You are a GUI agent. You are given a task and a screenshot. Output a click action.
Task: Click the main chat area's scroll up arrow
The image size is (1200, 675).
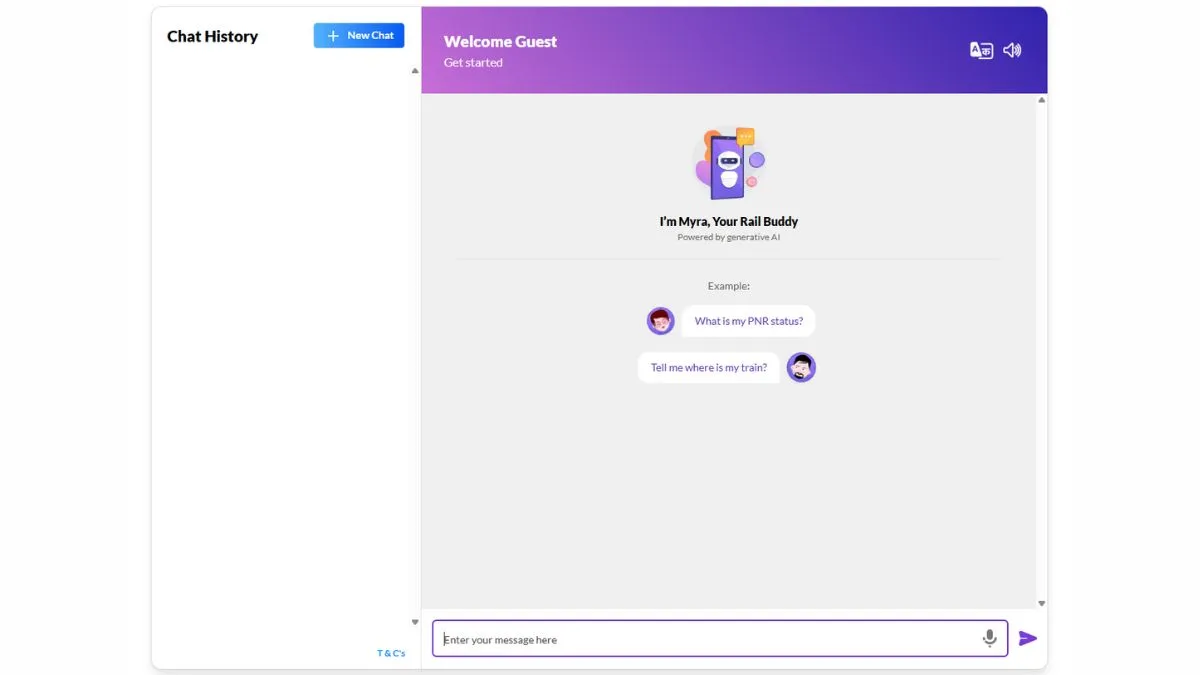(x=1041, y=100)
